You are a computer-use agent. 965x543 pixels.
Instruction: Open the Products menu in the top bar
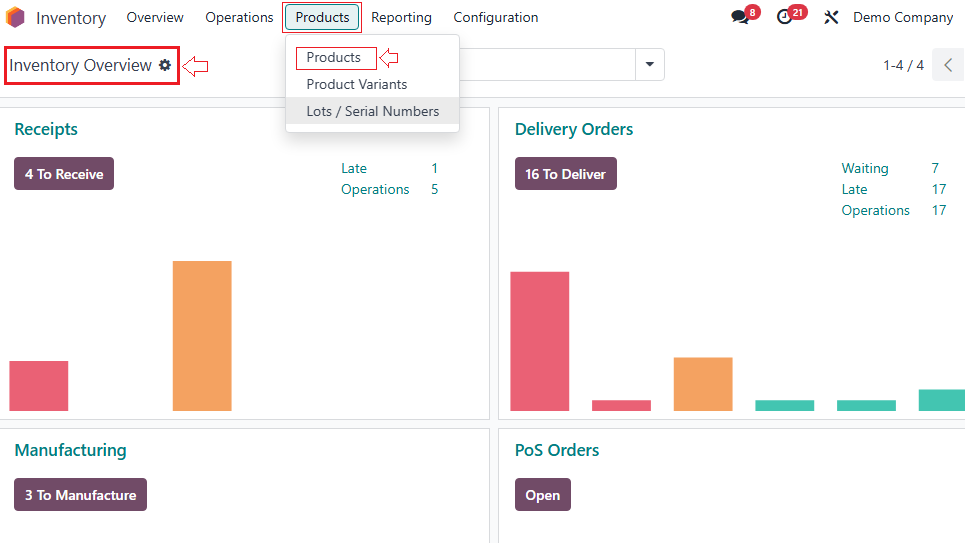tap(322, 17)
